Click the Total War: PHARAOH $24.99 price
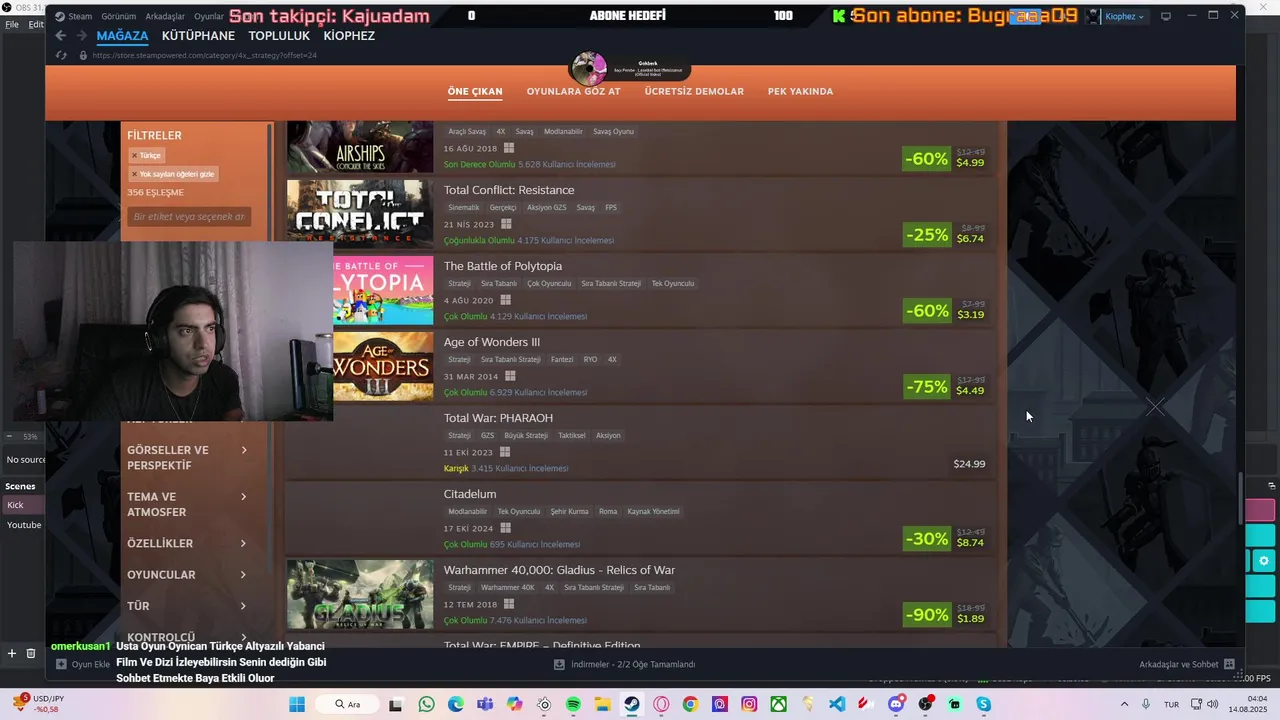 point(969,464)
